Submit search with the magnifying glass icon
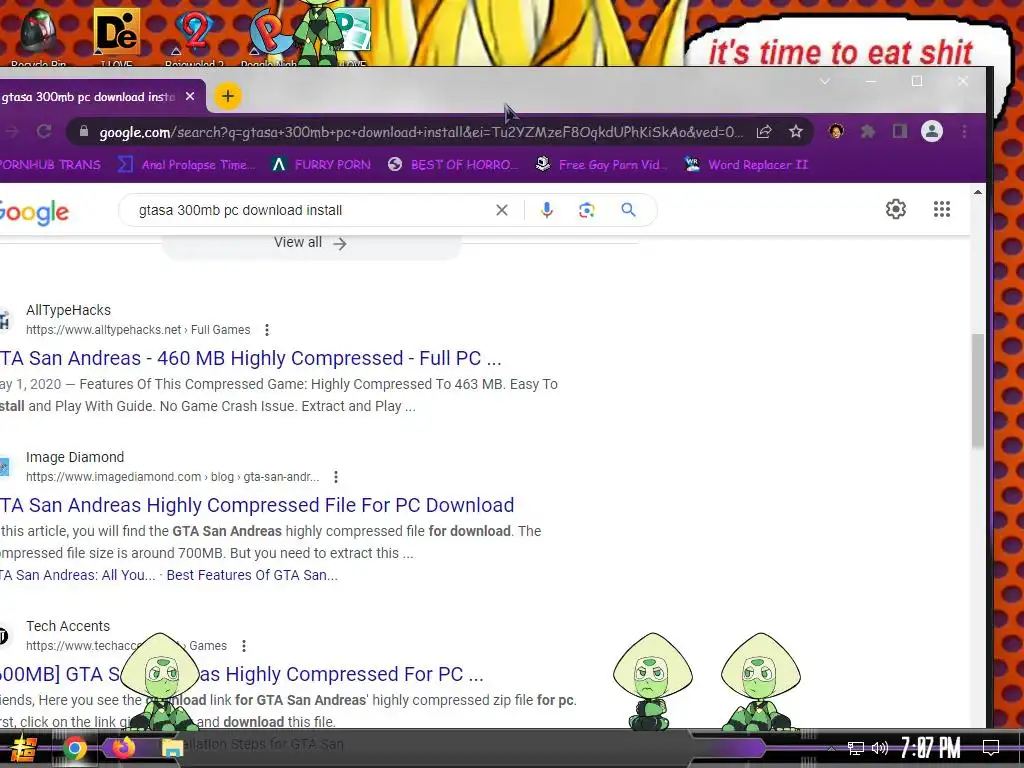Screen dimensions: 1024x768 [x=628, y=210]
